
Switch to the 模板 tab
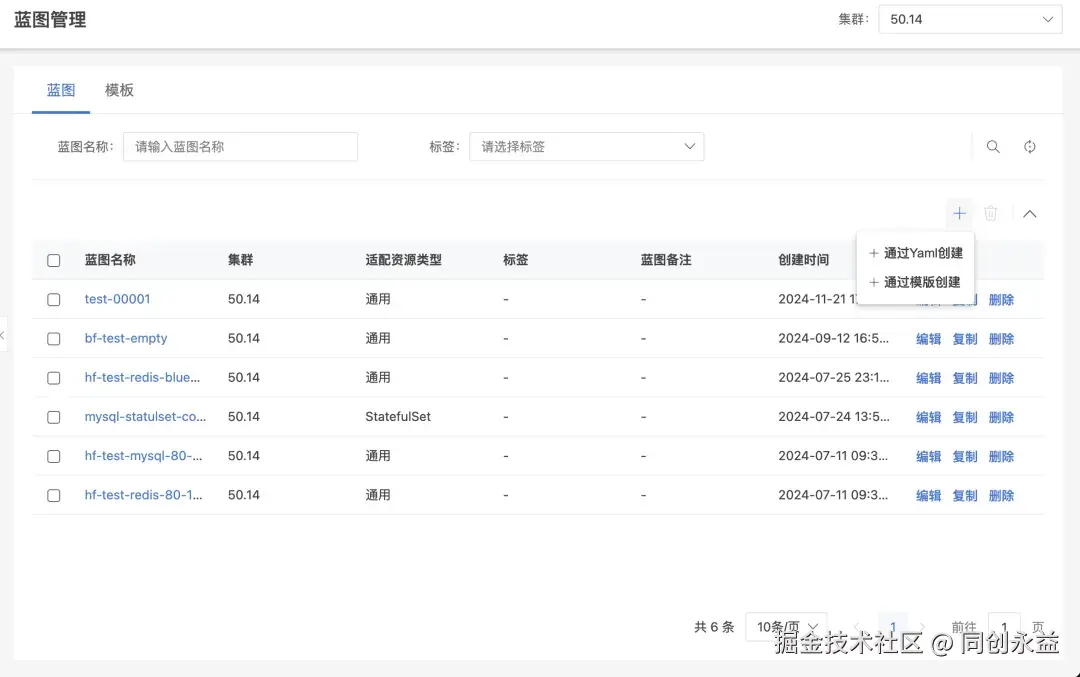pyautogui.click(x=118, y=90)
